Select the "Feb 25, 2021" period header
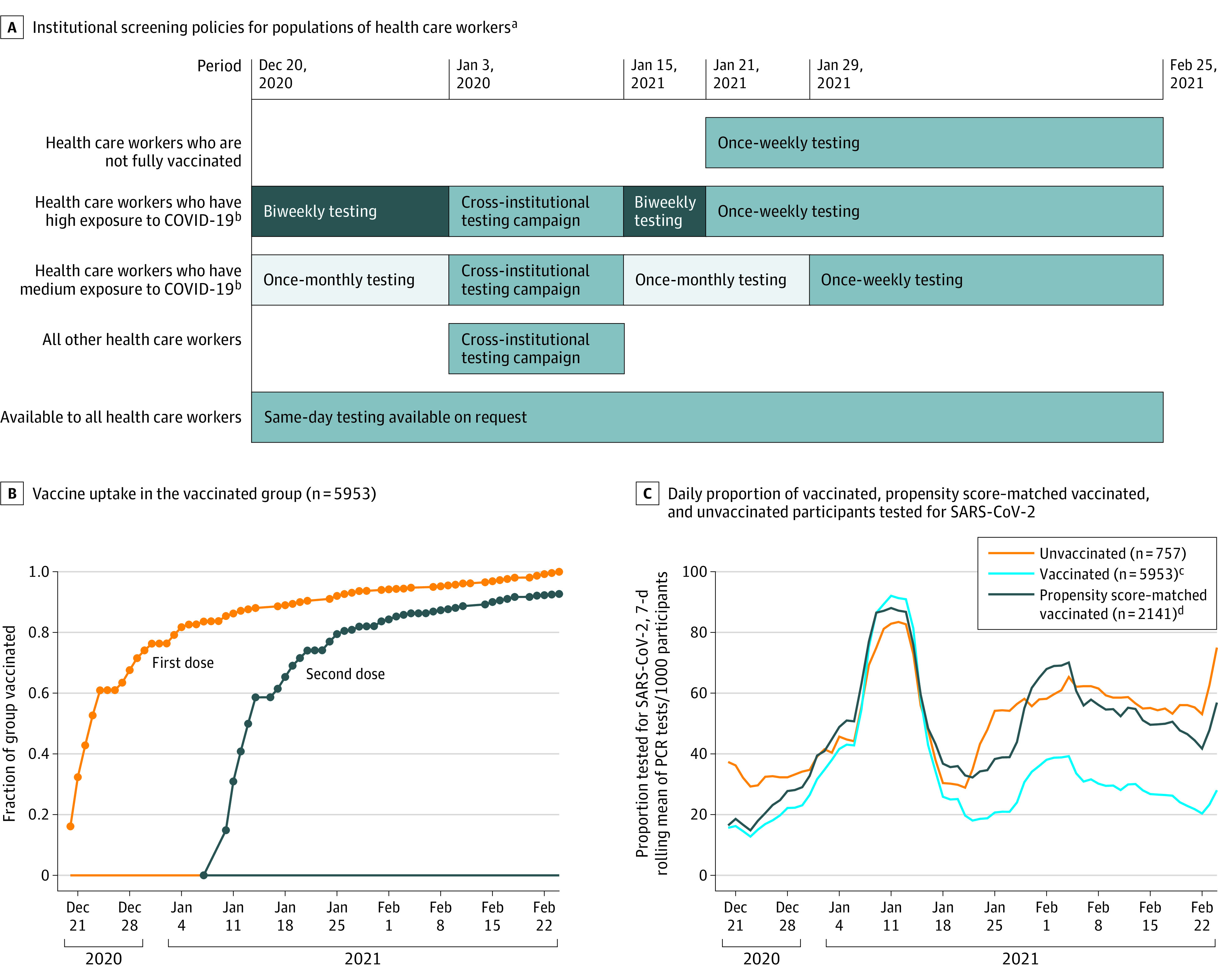1218x980 pixels. pyautogui.click(x=1193, y=74)
